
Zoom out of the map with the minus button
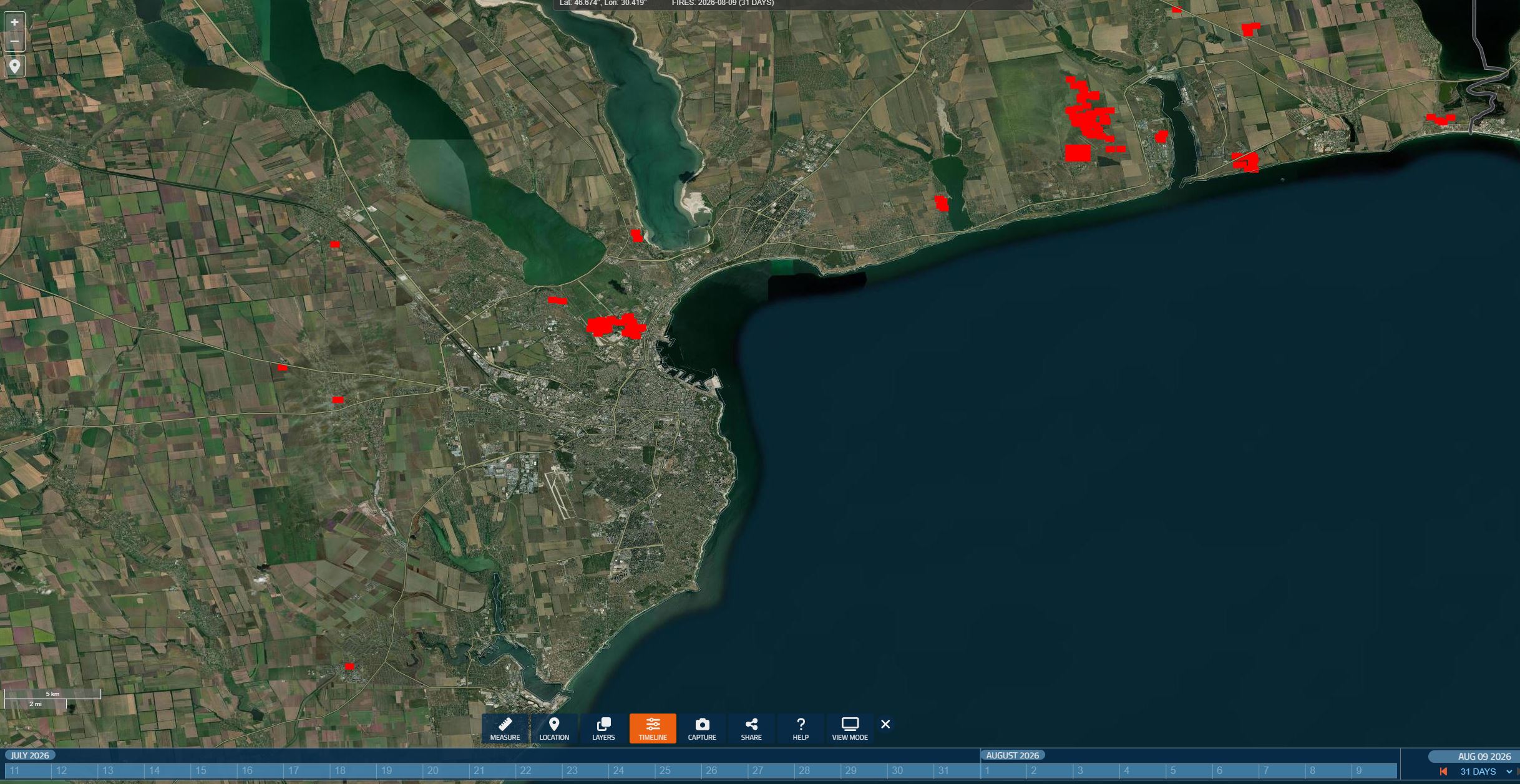coord(14,42)
